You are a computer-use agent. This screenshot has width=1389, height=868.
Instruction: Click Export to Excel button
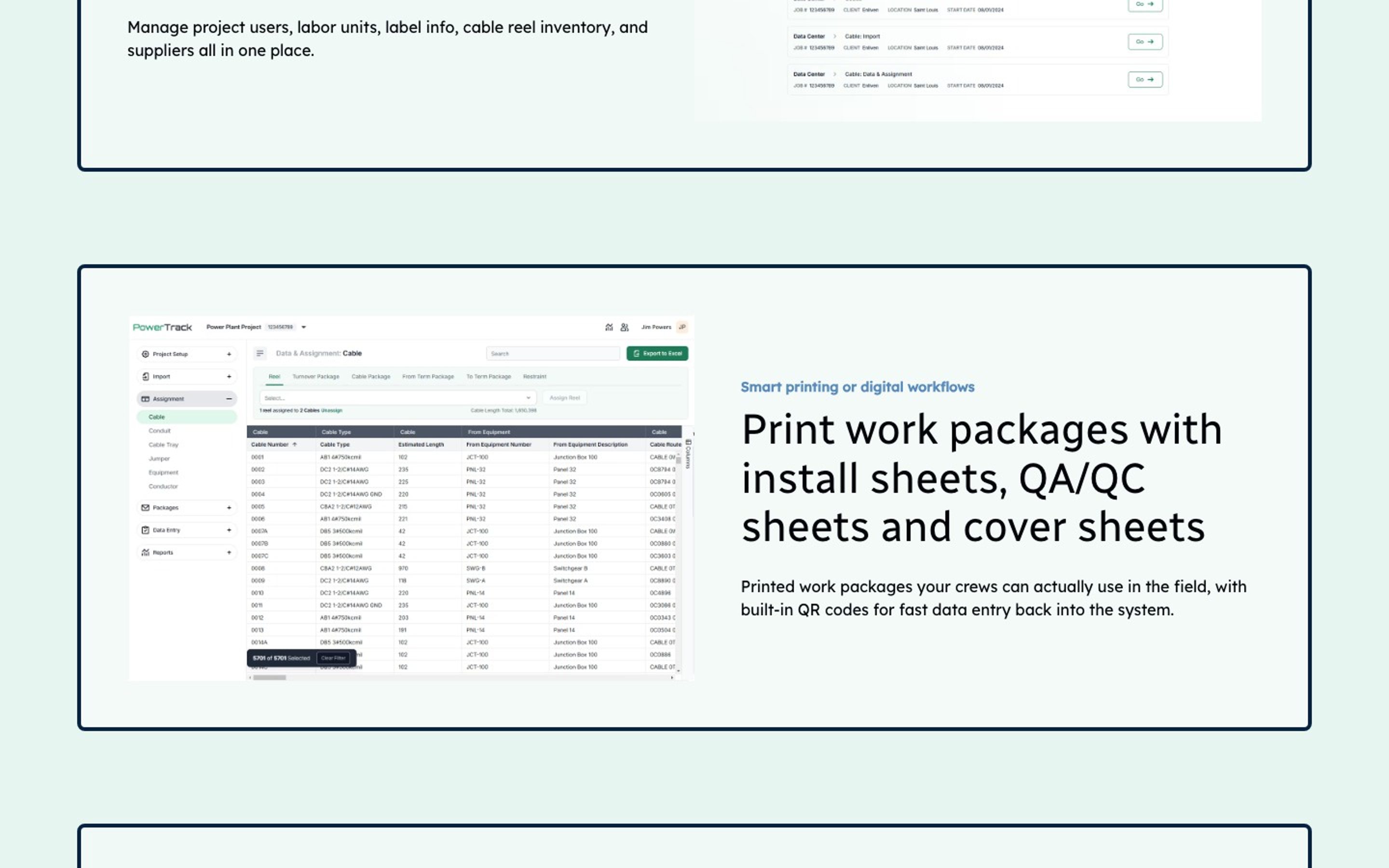[x=657, y=353]
